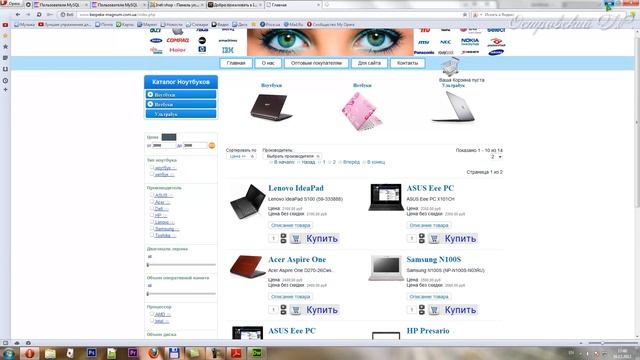Click the pink netbook category thumbnail
The height and width of the screenshot is (360, 640).
[x=362, y=111]
